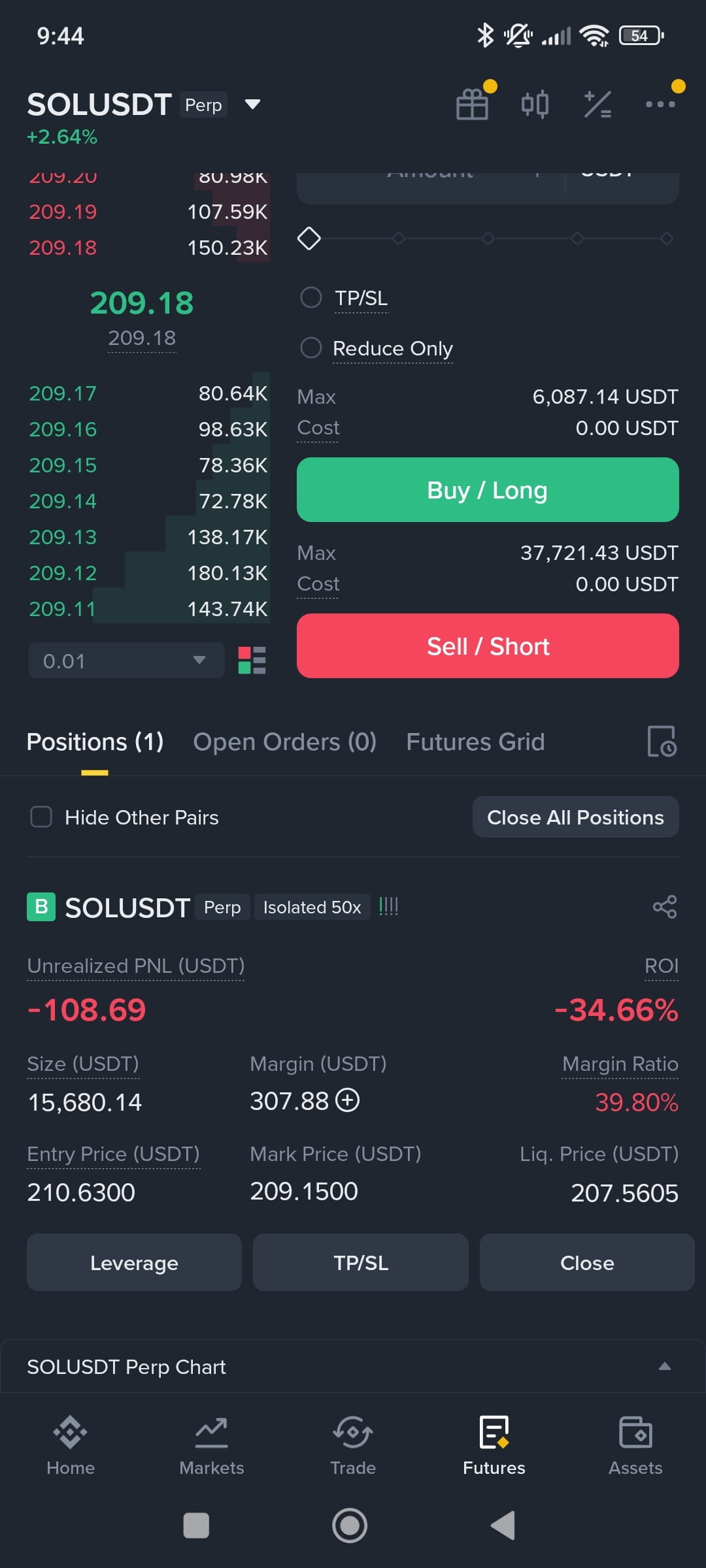The height and width of the screenshot is (1568, 706).
Task: Switch order book layout view icon
Action: click(252, 661)
